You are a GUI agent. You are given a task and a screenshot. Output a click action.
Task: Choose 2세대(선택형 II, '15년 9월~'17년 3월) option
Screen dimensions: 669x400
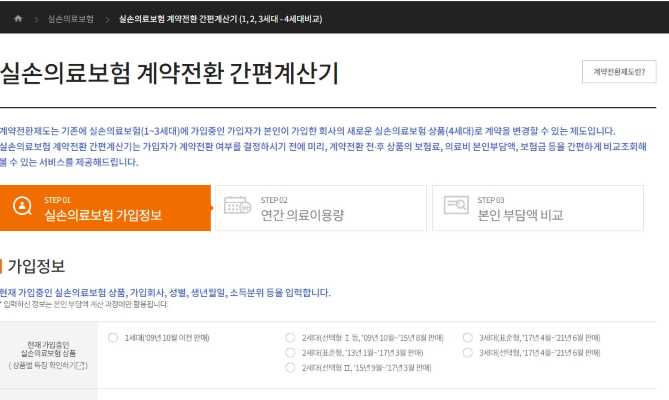point(290,368)
